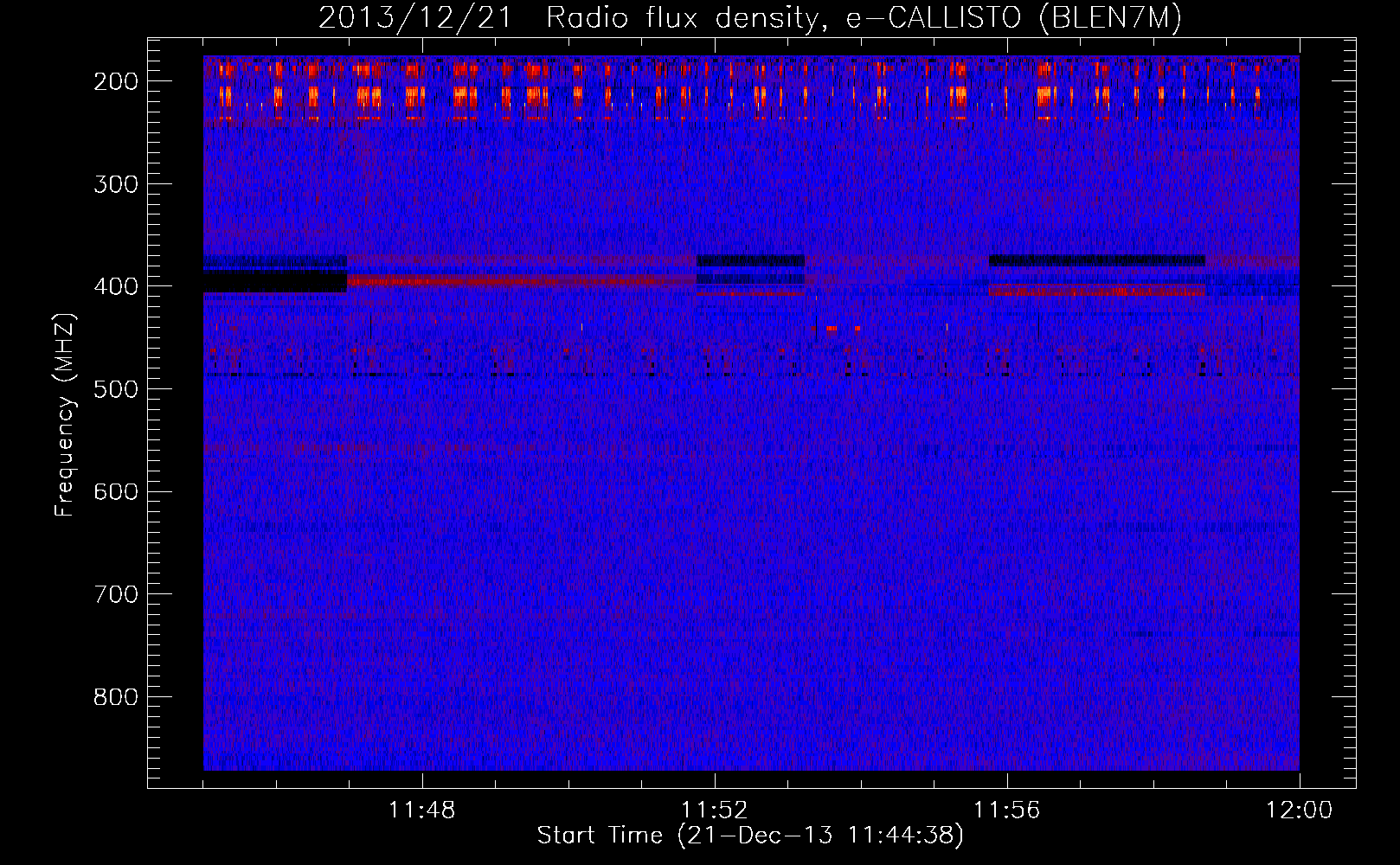
Task: Click the 12:00 time tick label
Action: (1300, 811)
